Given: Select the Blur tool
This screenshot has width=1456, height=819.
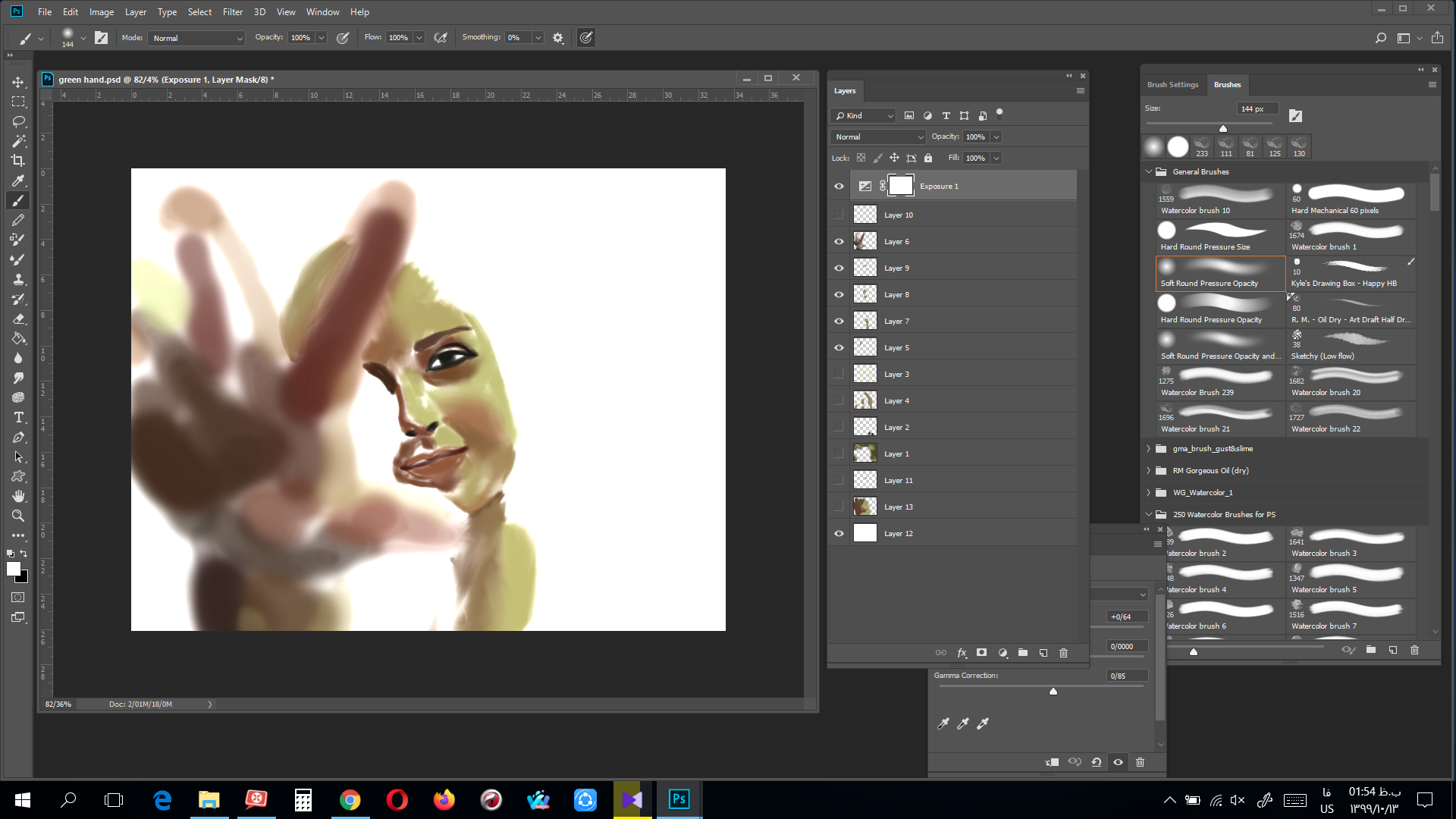Looking at the screenshot, I should tap(18, 358).
